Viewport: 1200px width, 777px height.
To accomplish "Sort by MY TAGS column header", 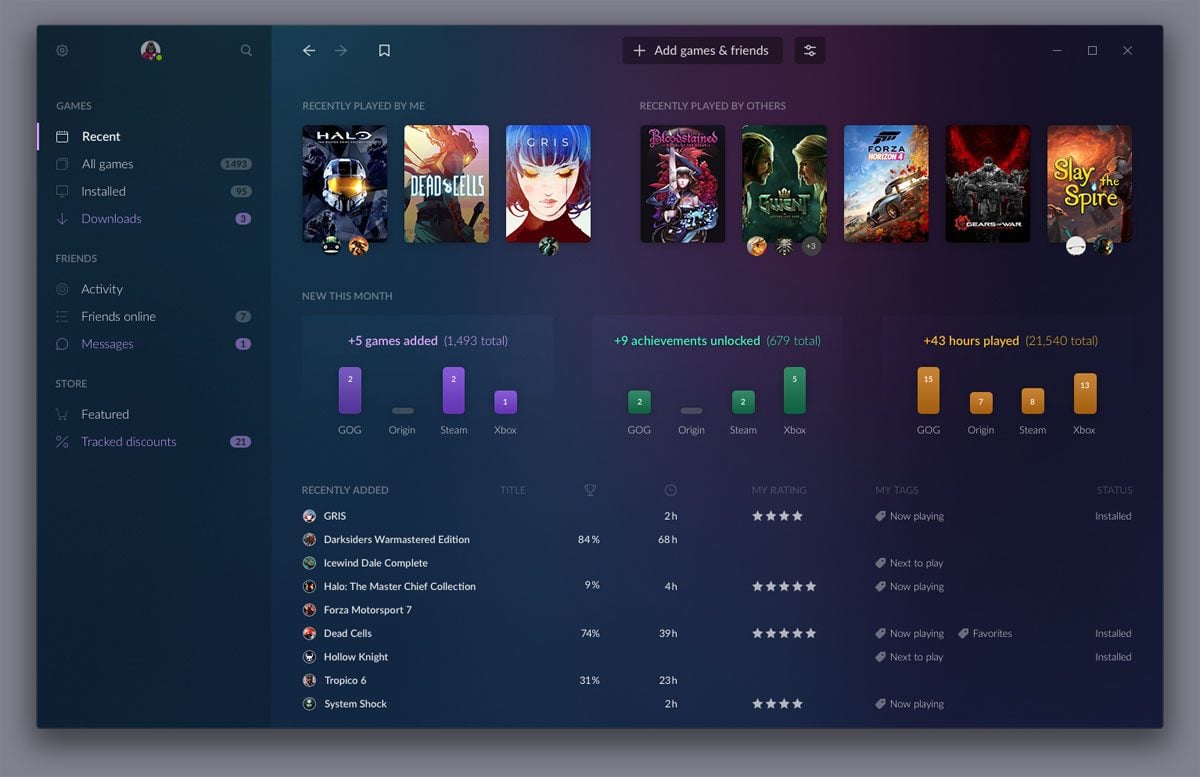I will [x=897, y=490].
